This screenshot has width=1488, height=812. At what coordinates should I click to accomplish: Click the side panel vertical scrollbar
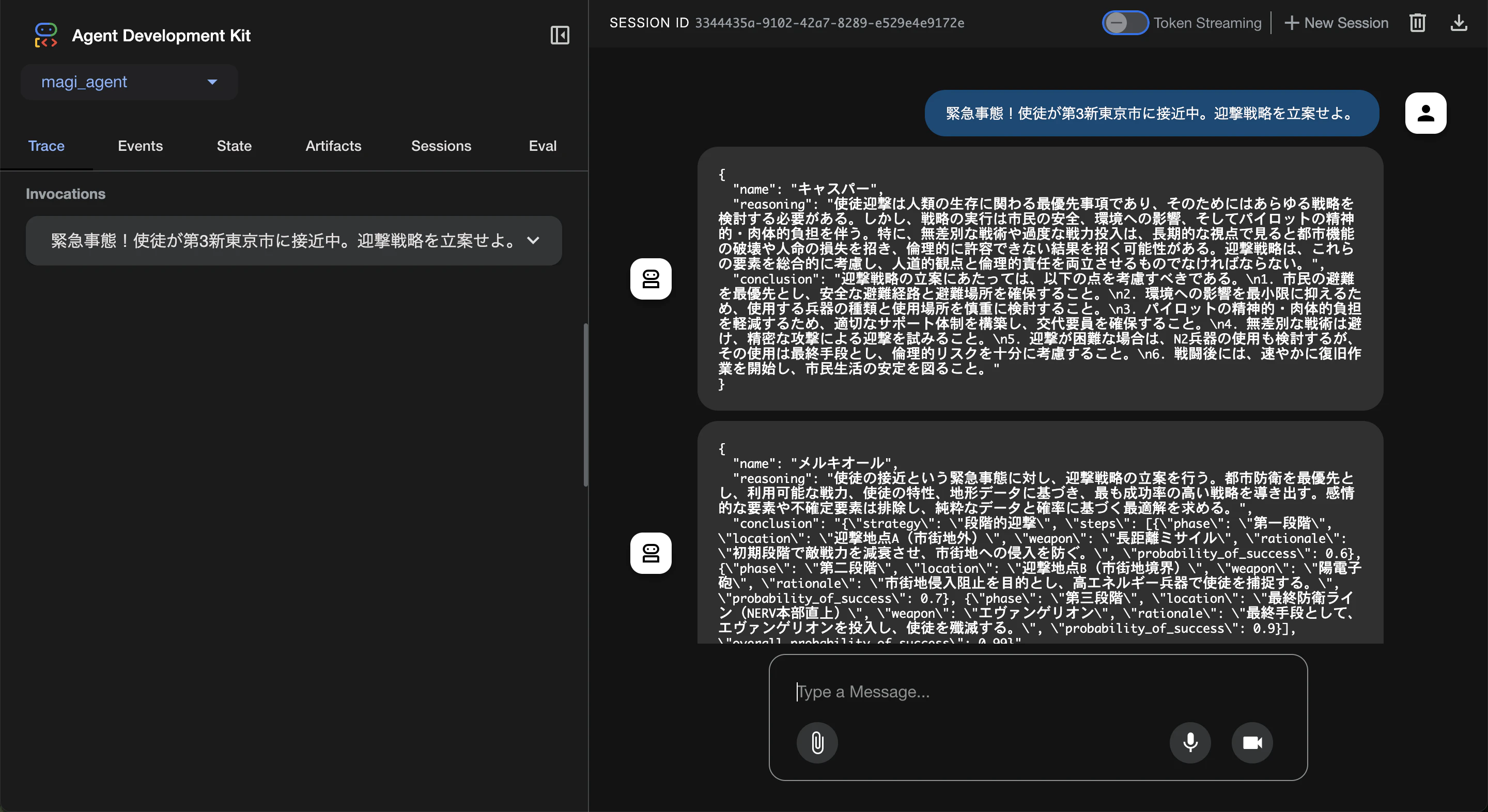pyautogui.click(x=585, y=404)
